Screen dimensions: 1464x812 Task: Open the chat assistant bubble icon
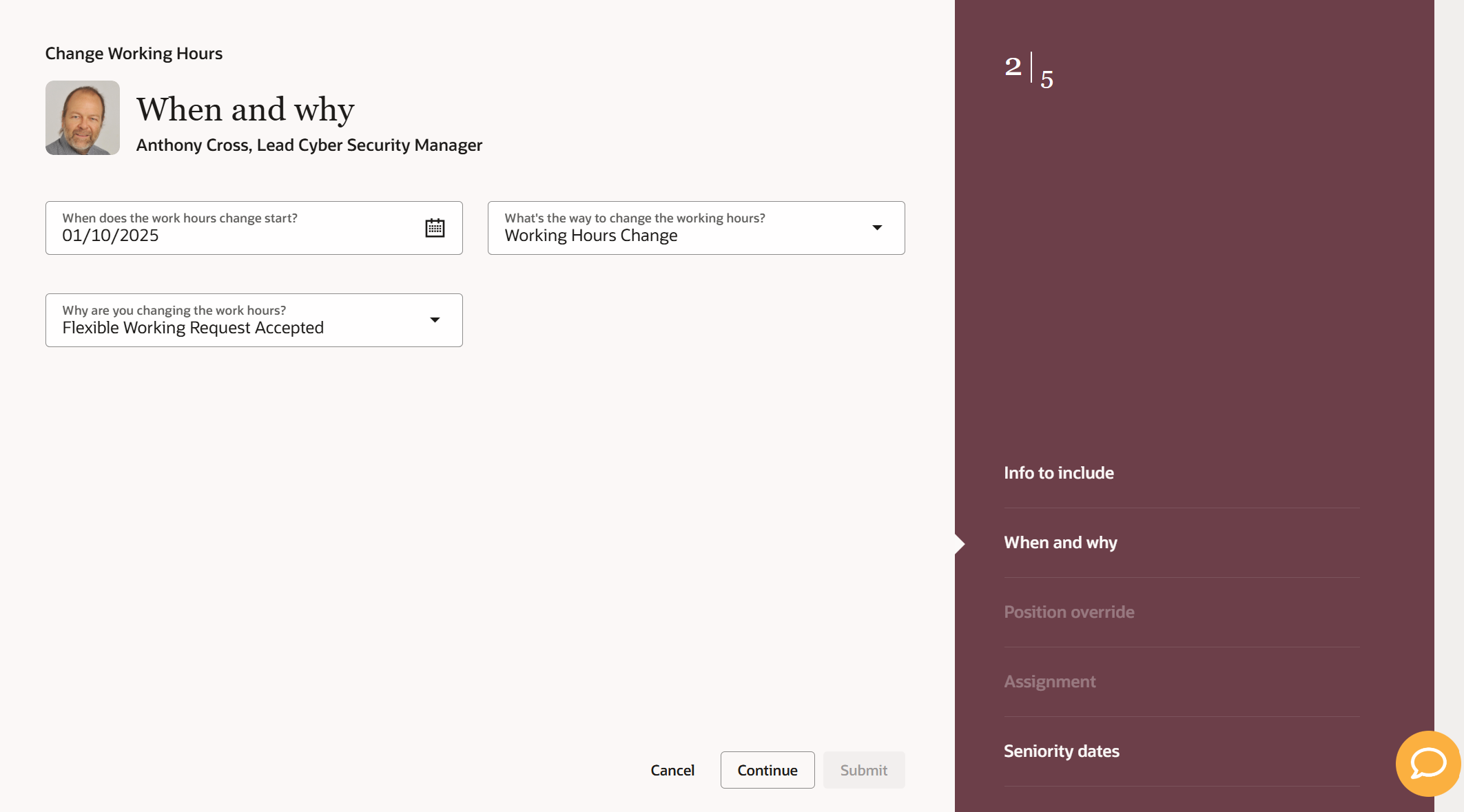point(1427,763)
